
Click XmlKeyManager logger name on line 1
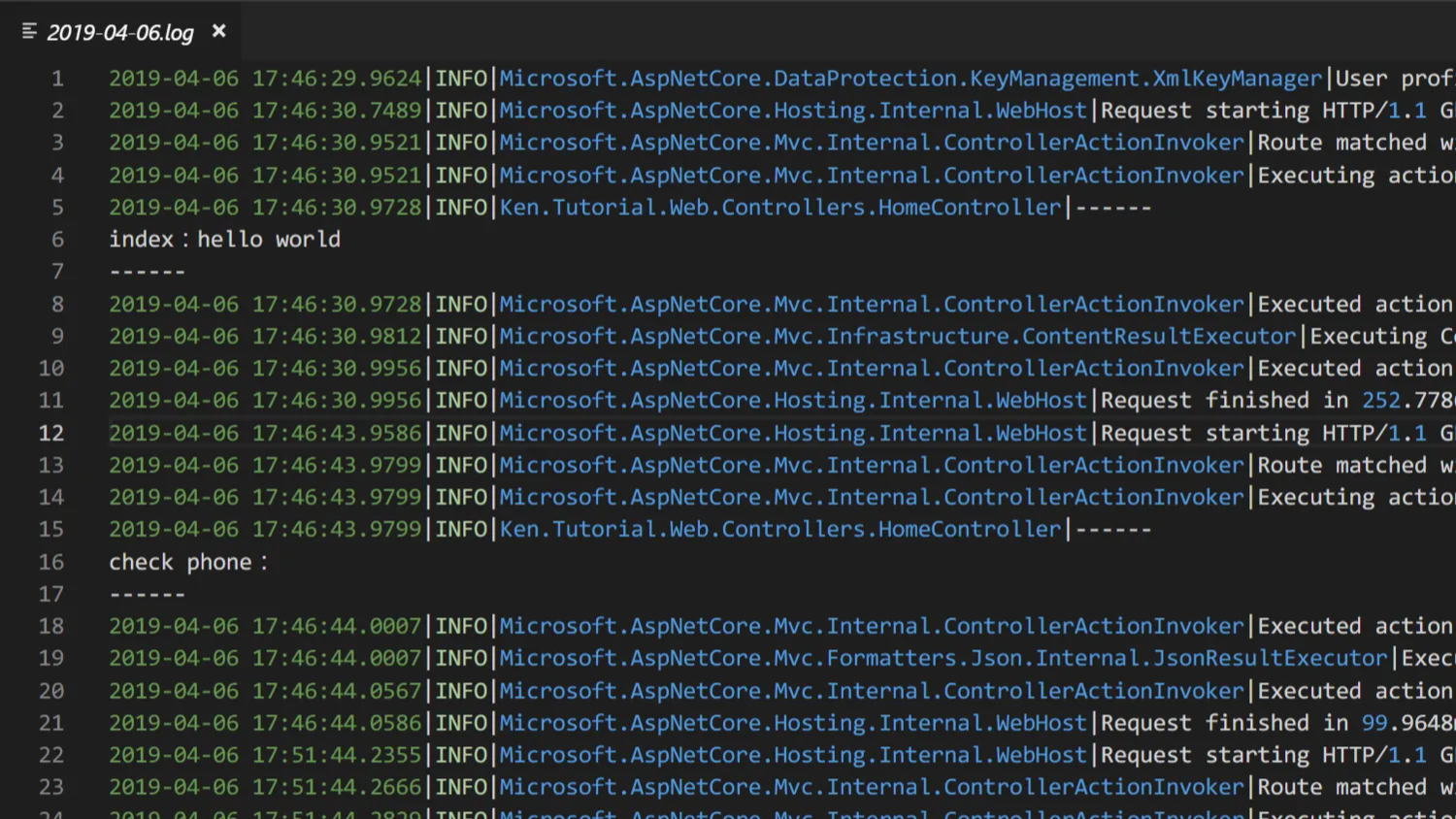[910, 79]
